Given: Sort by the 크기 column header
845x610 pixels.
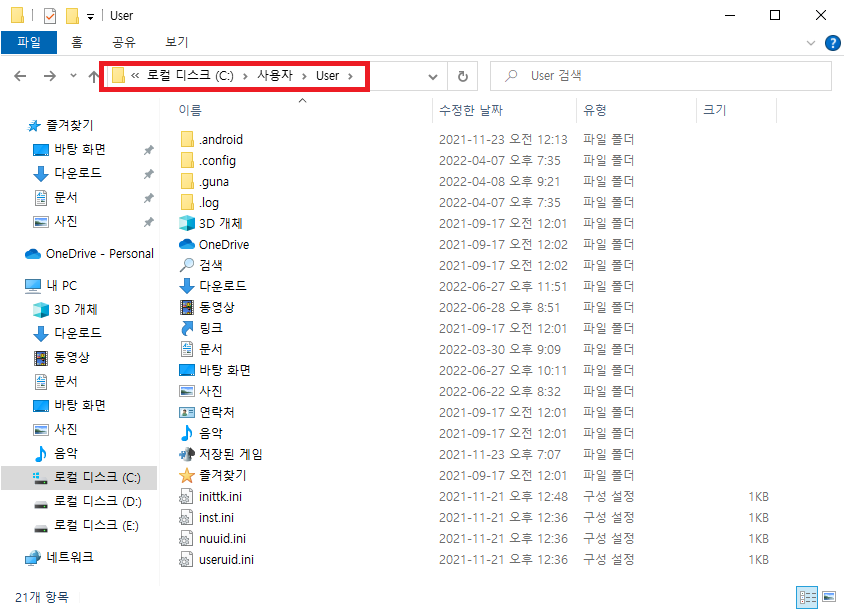Looking at the screenshot, I should click(715, 110).
